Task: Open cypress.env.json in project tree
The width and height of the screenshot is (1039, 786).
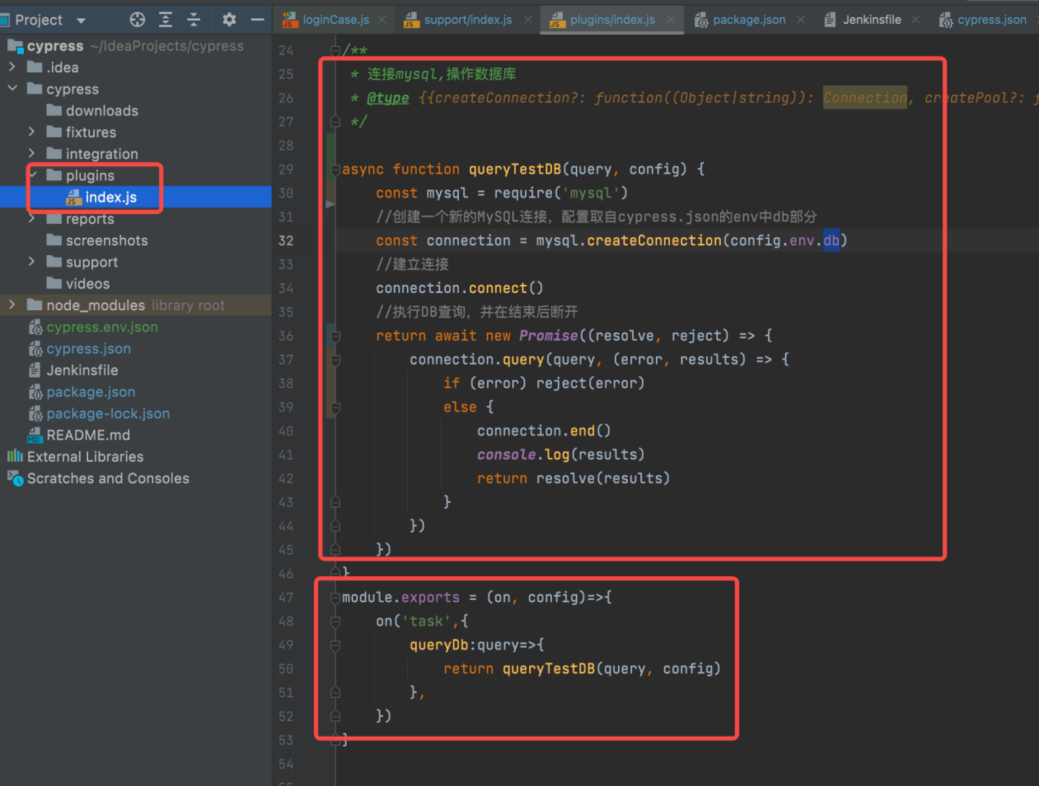Action: click(101, 327)
